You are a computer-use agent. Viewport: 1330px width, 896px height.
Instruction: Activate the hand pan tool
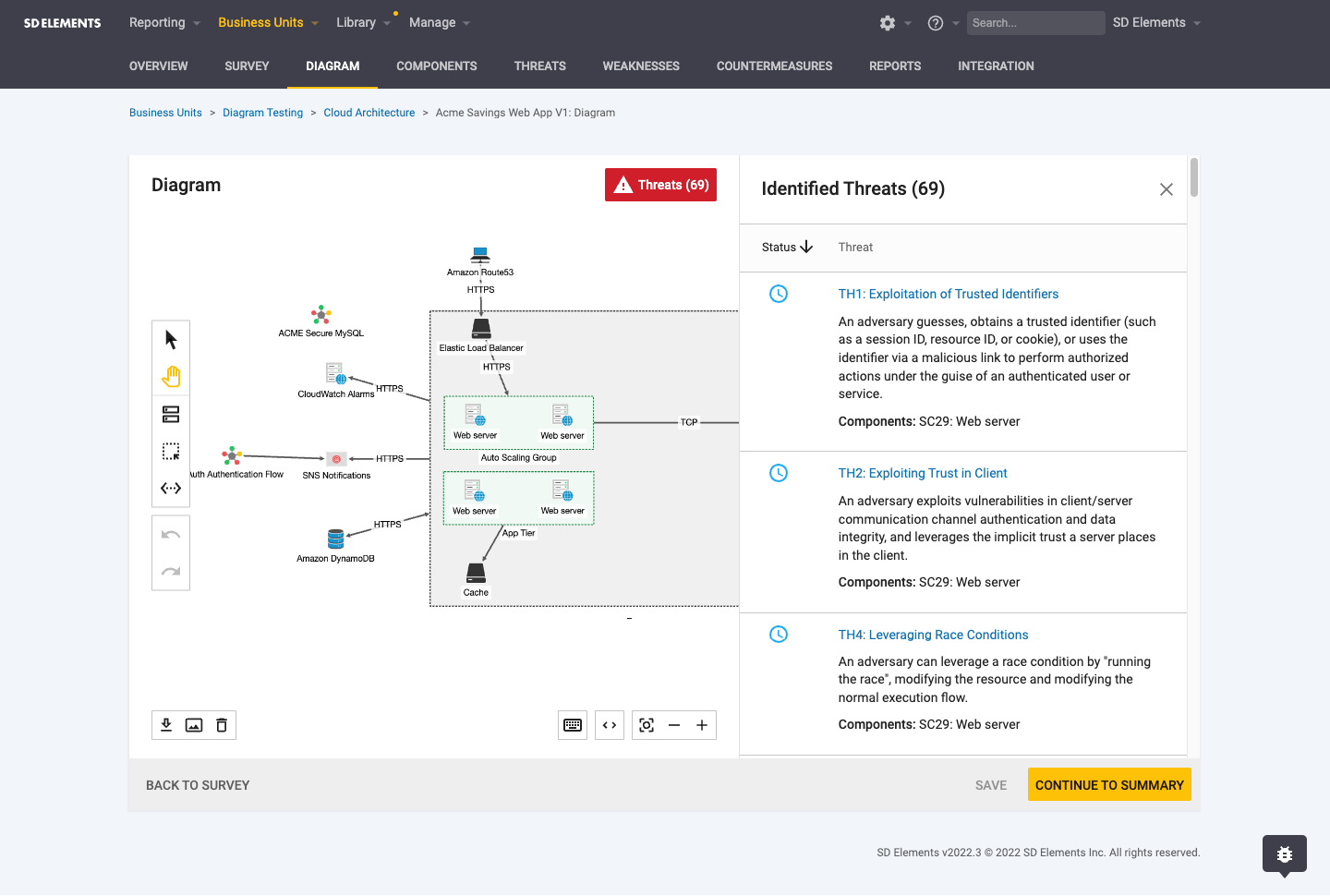click(171, 377)
